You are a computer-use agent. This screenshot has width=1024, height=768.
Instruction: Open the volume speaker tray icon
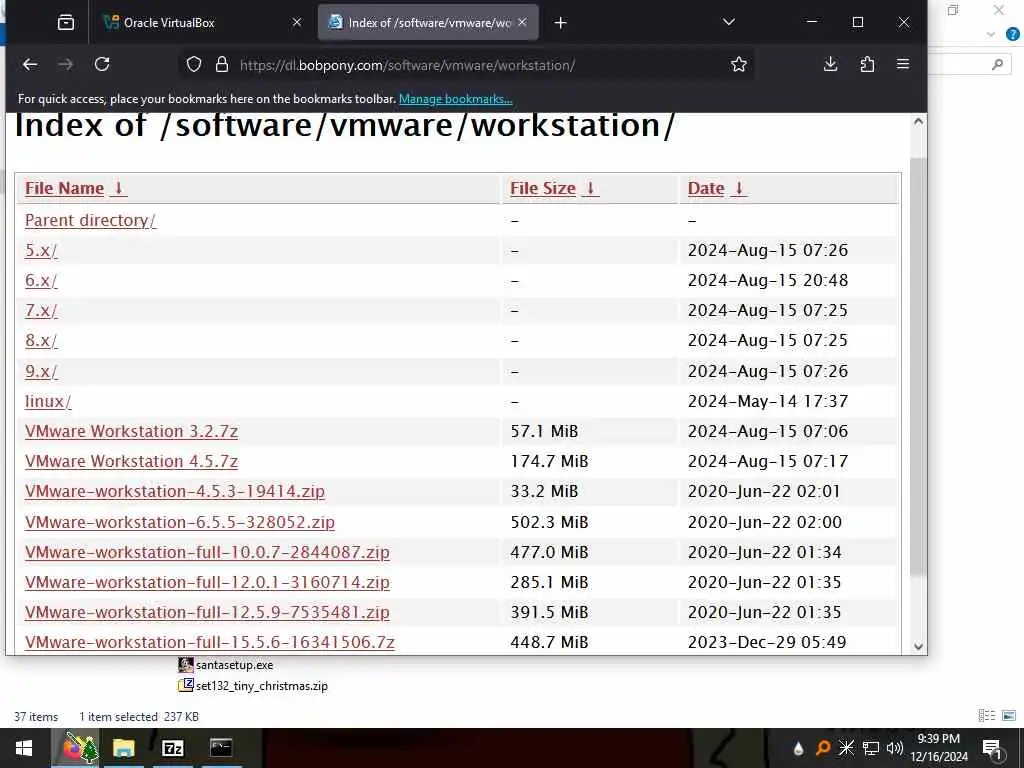(894, 748)
